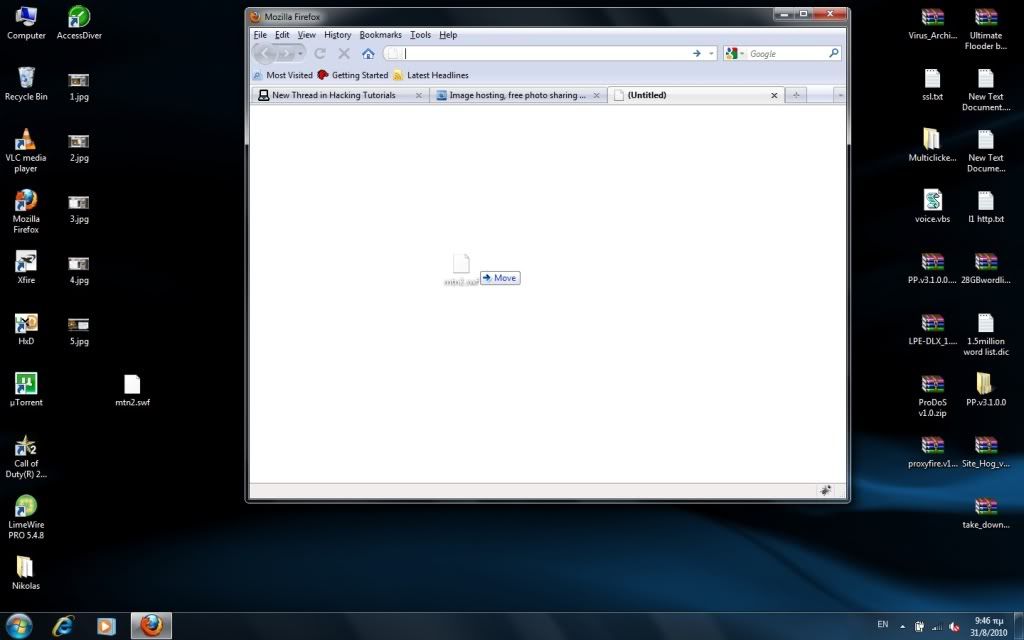The width and height of the screenshot is (1024, 640).
Task: Click Firefox Stop loading button
Action: coord(344,54)
